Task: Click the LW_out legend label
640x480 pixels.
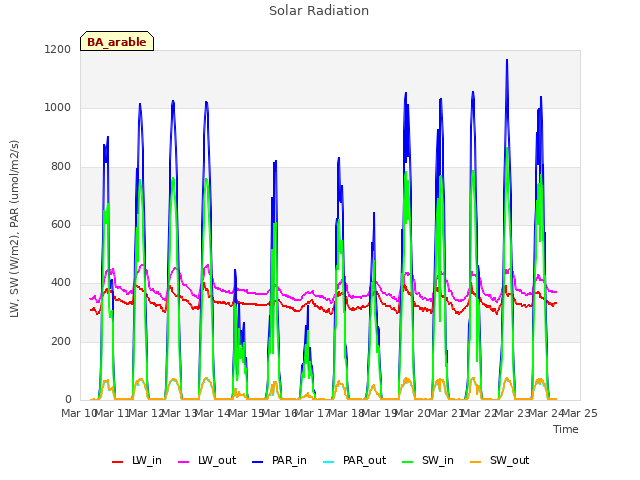Action: coord(217,460)
